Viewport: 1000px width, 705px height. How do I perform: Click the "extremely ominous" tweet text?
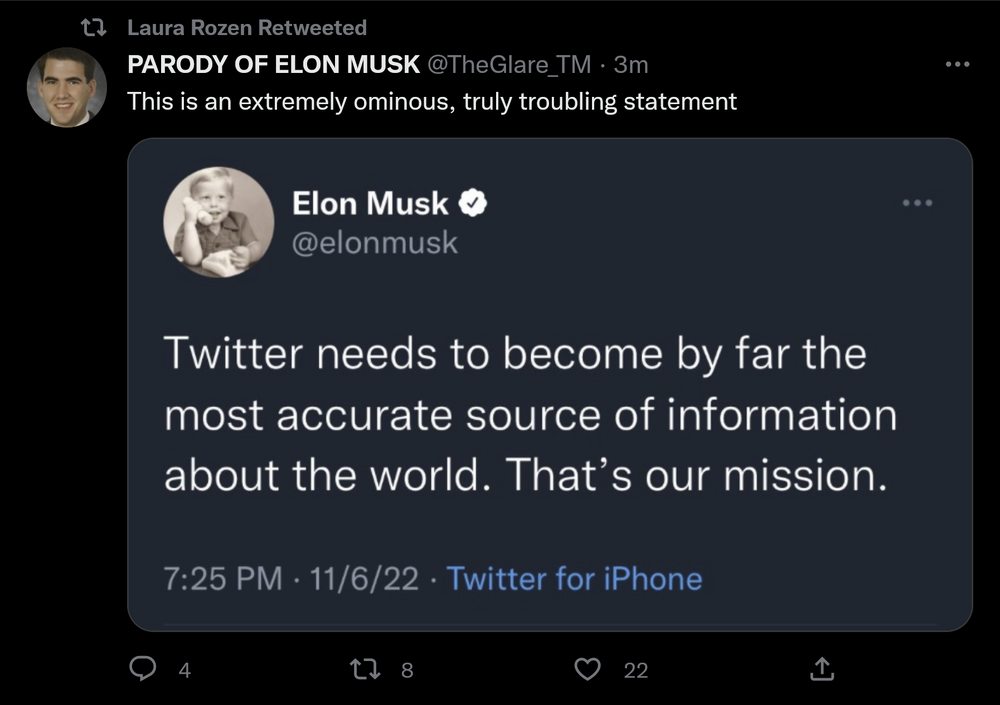pos(432,101)
